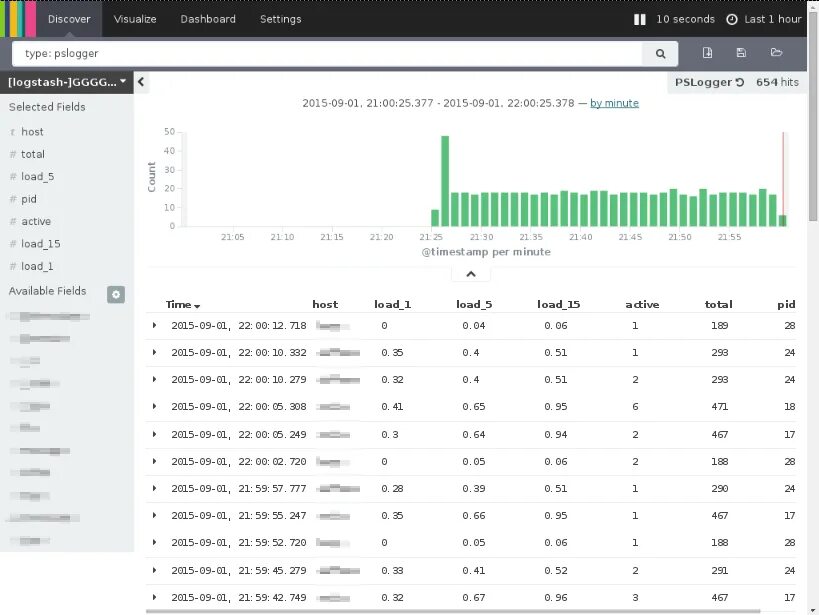Collapse the histogram with the chevron

coord(471,274)
